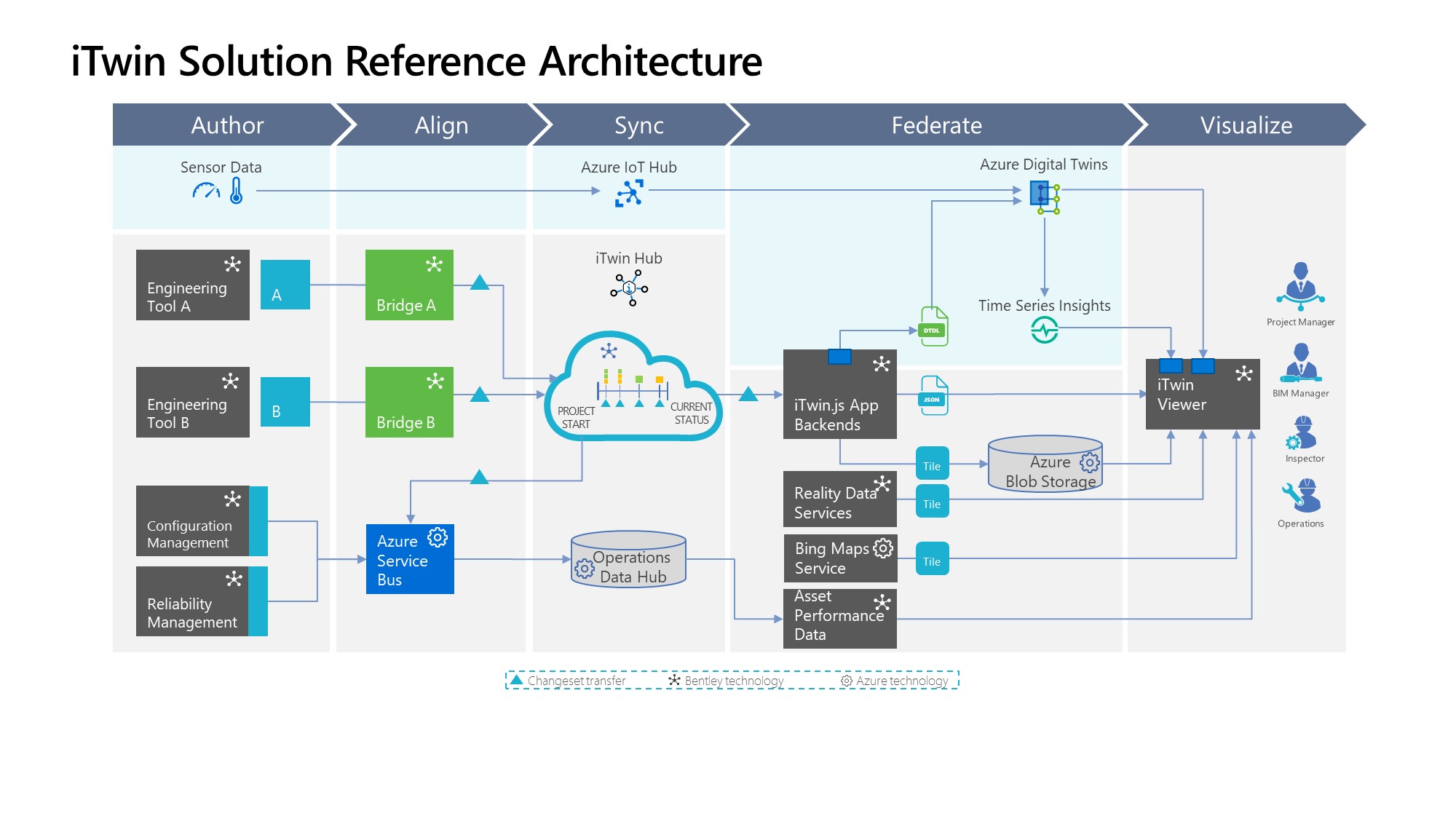Click the iTwin Viewer box

point(1202,395)
